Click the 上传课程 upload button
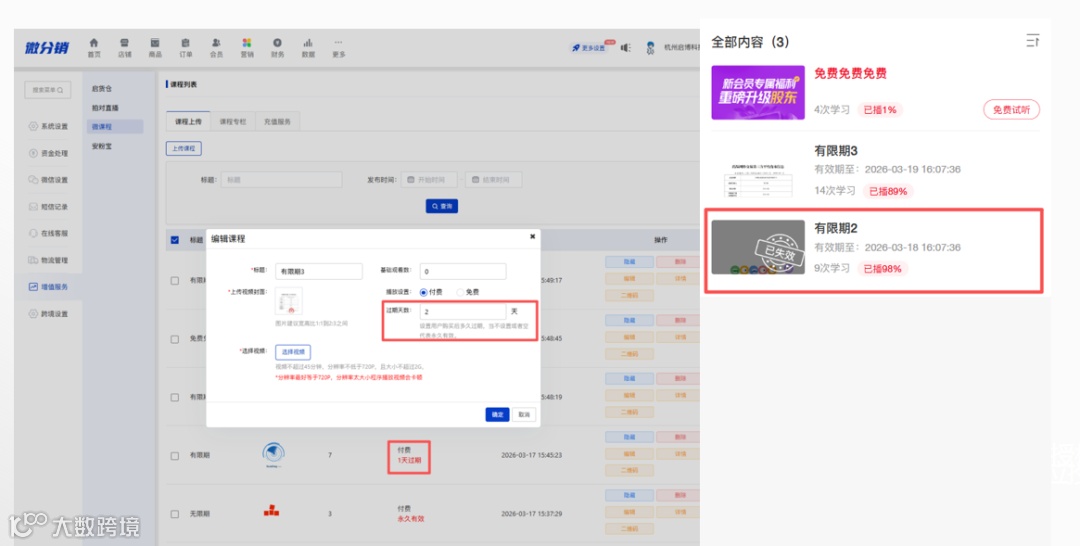The image size is (1080, 546). pos(184,148)
